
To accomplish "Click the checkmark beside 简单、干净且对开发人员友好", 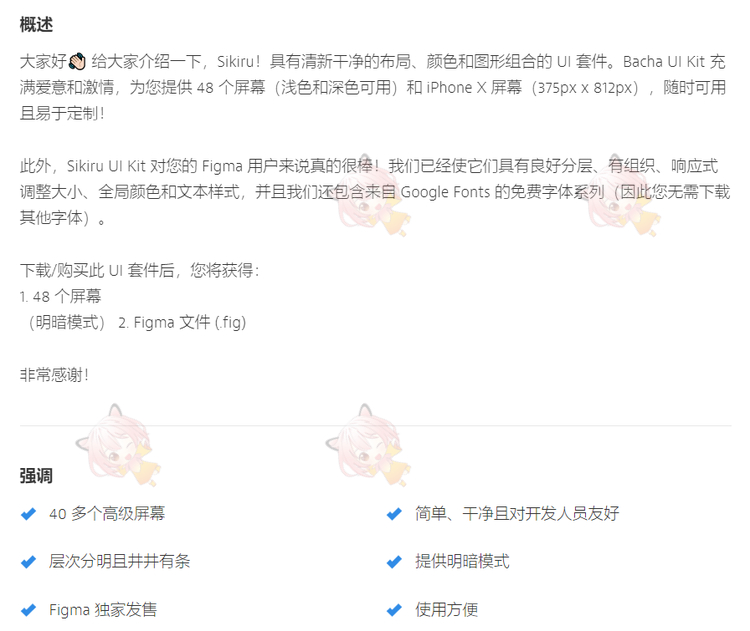I will [394, 514].
